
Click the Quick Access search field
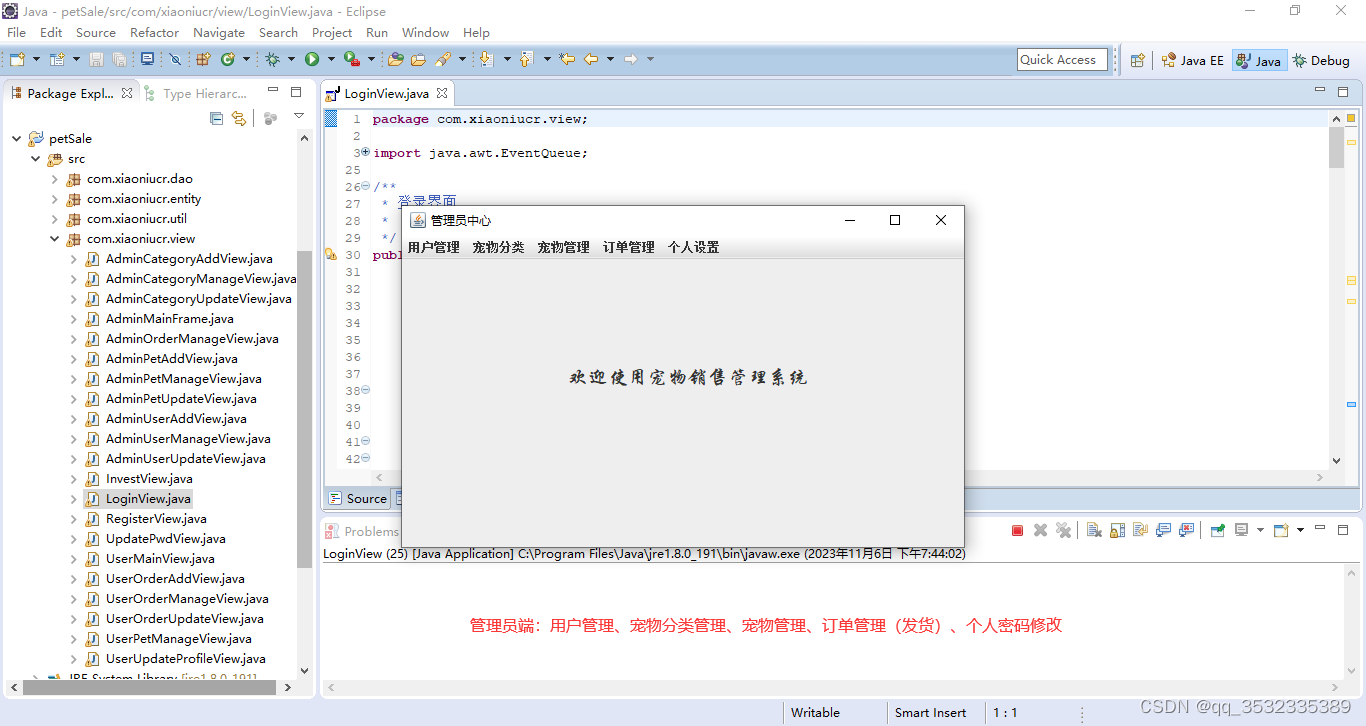coord(1062,59)
